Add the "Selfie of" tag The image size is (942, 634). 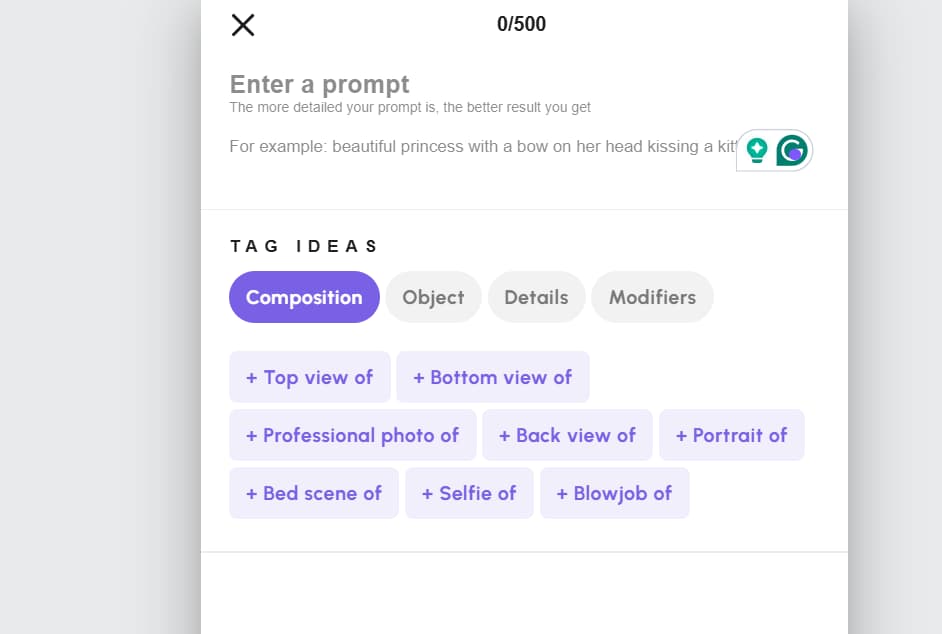click(469, 493)
